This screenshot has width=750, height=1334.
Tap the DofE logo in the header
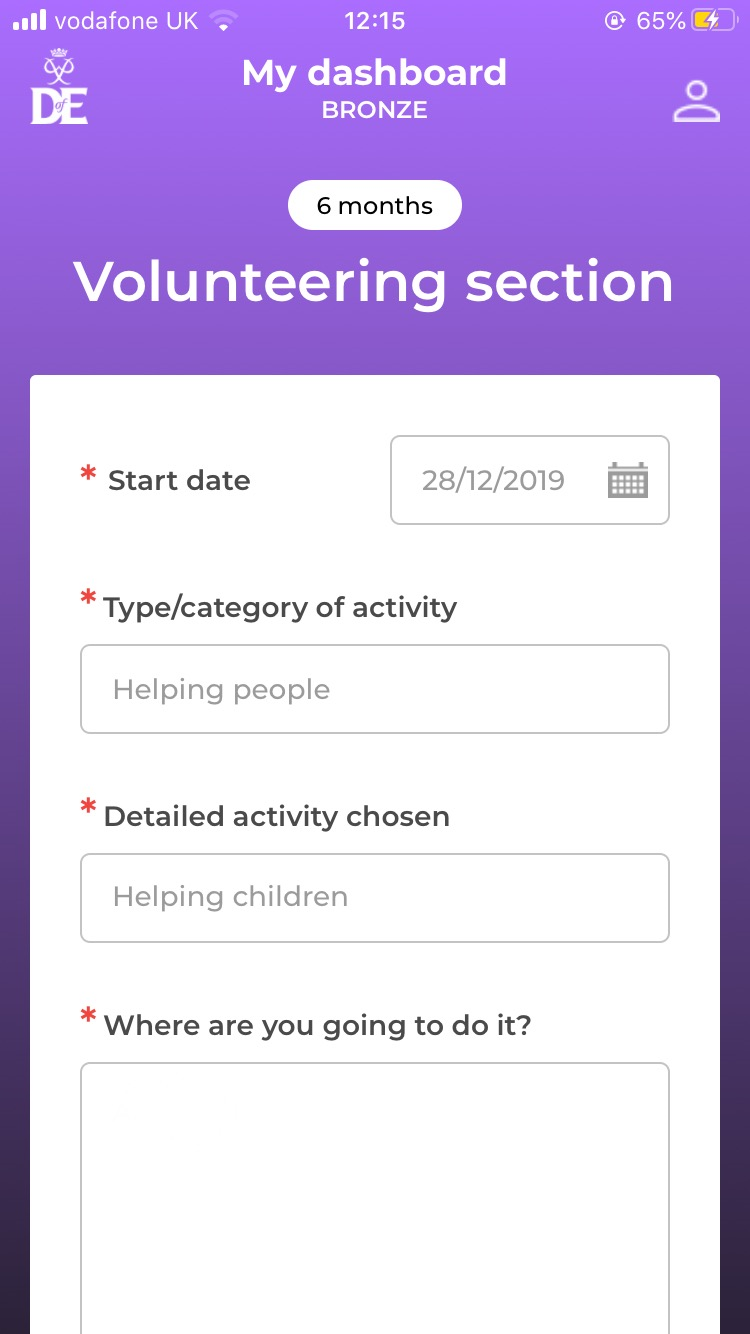[x=59, y=87]
